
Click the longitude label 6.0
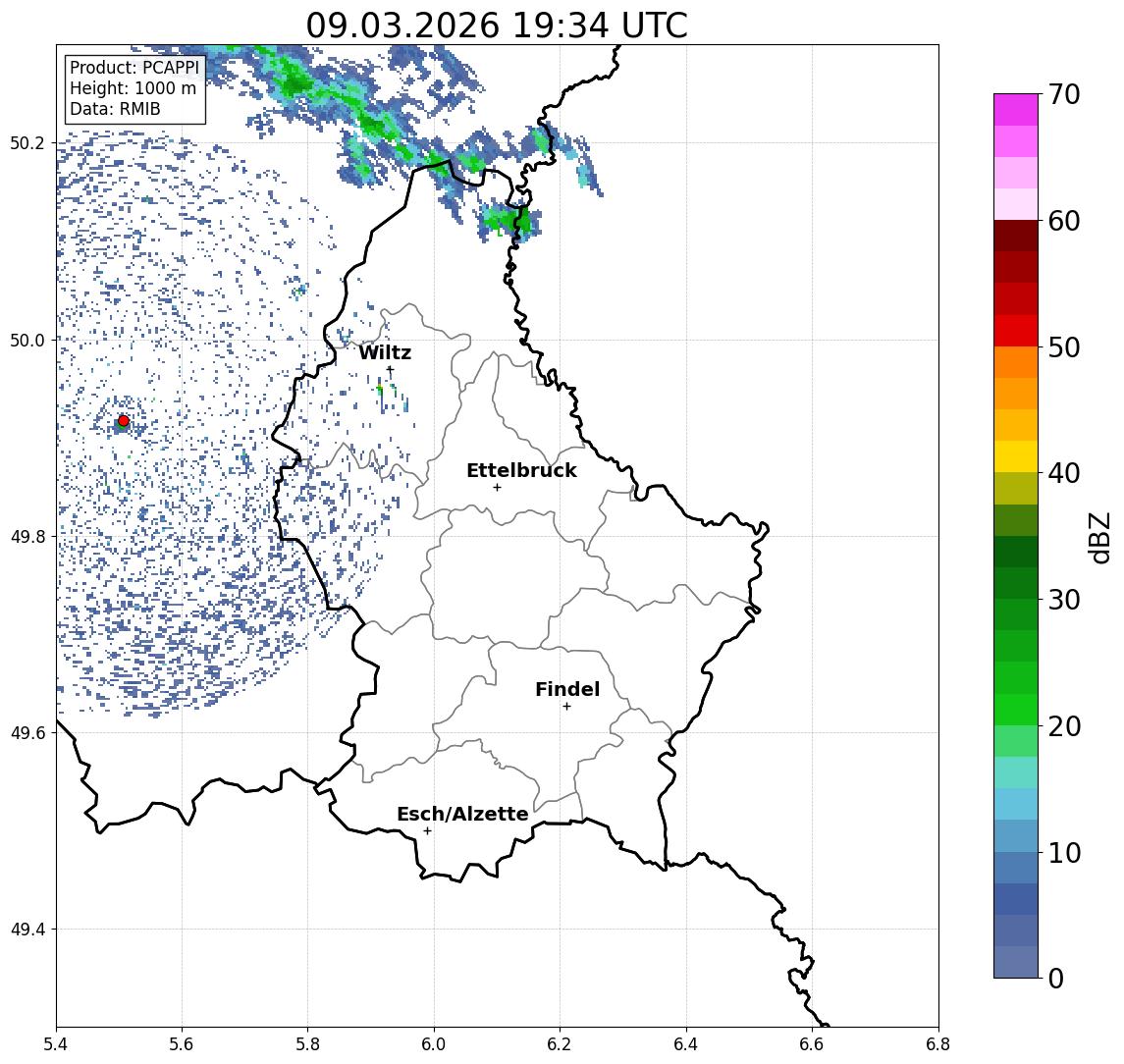434,1044
